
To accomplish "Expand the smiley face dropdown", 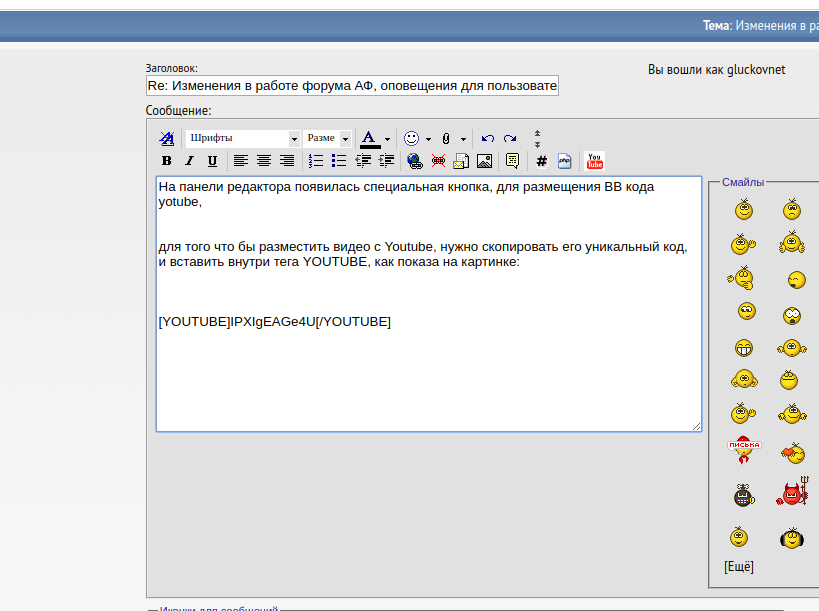I will (x=428, y=139).
